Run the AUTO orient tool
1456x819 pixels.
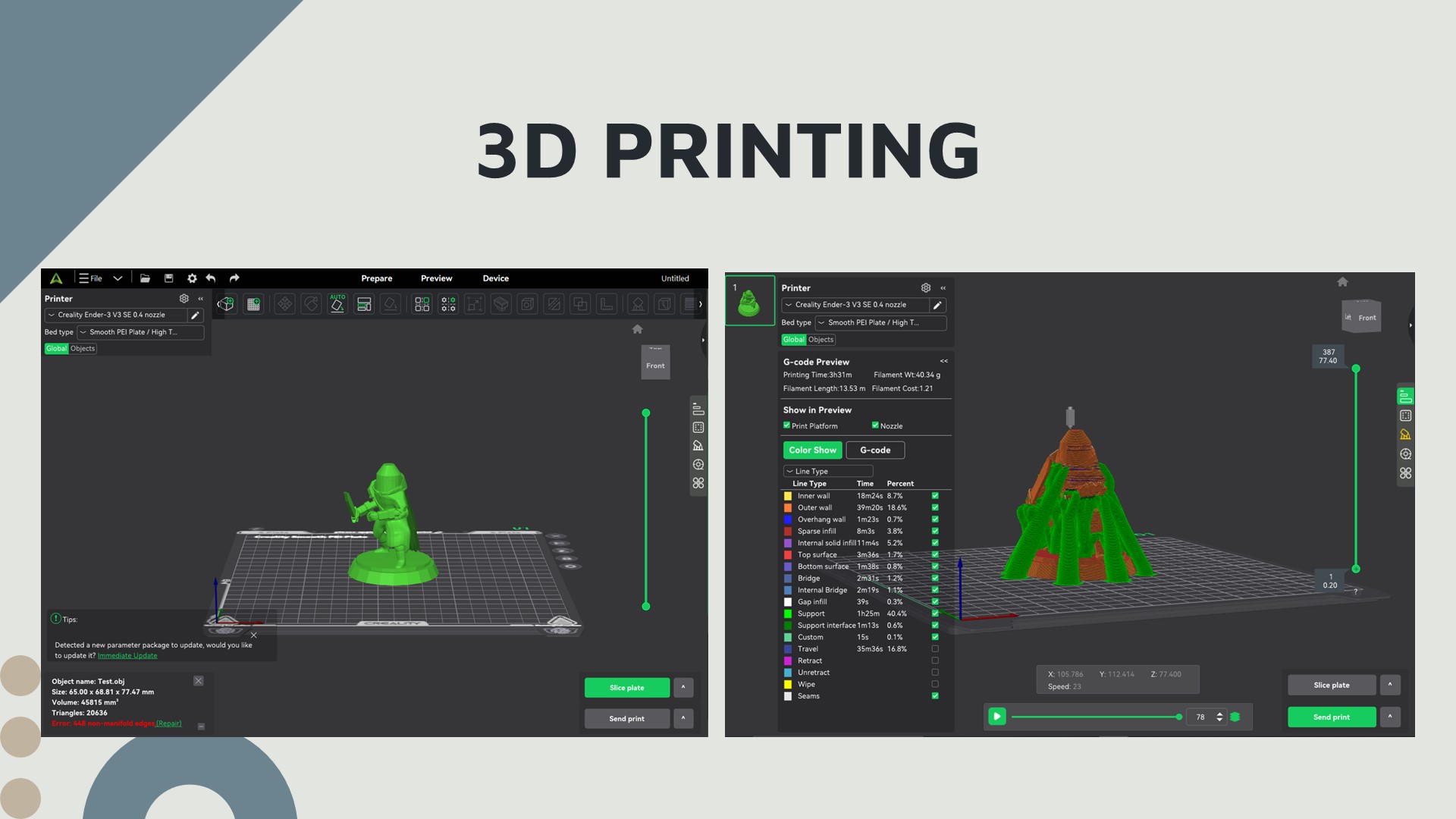pyautogui.click(x=337, y=303)
